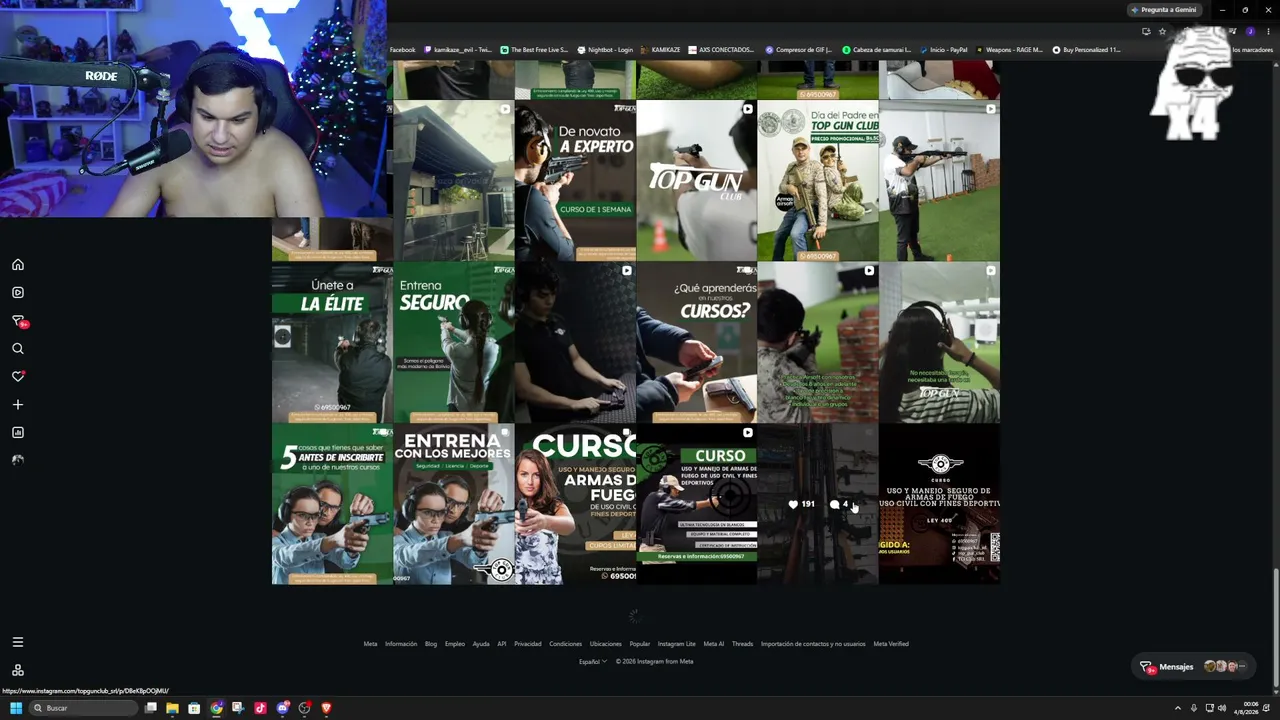
Task: Open the Weapons - RAGE bookmark
Action: click(1009, 50)
